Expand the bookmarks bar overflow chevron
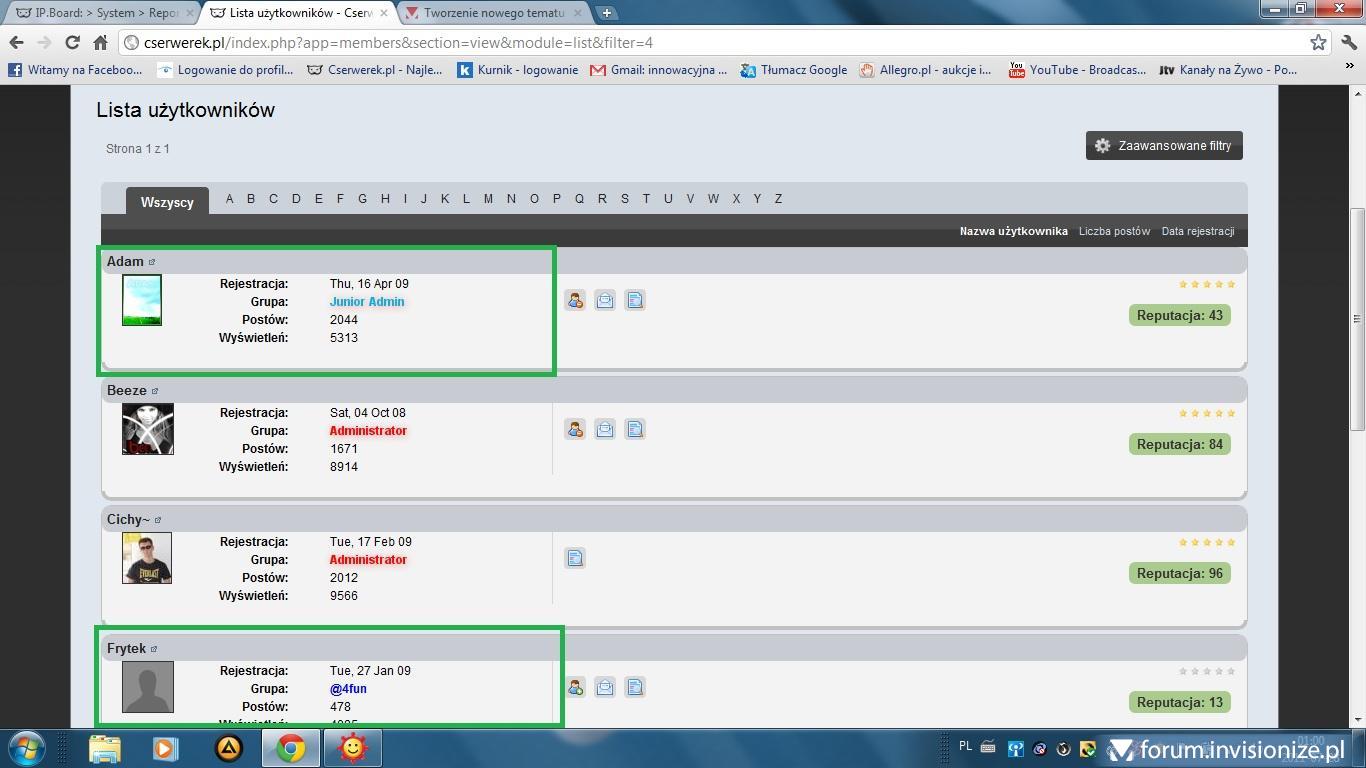This screenshot has height=768, width=1366. point(1349,67)
